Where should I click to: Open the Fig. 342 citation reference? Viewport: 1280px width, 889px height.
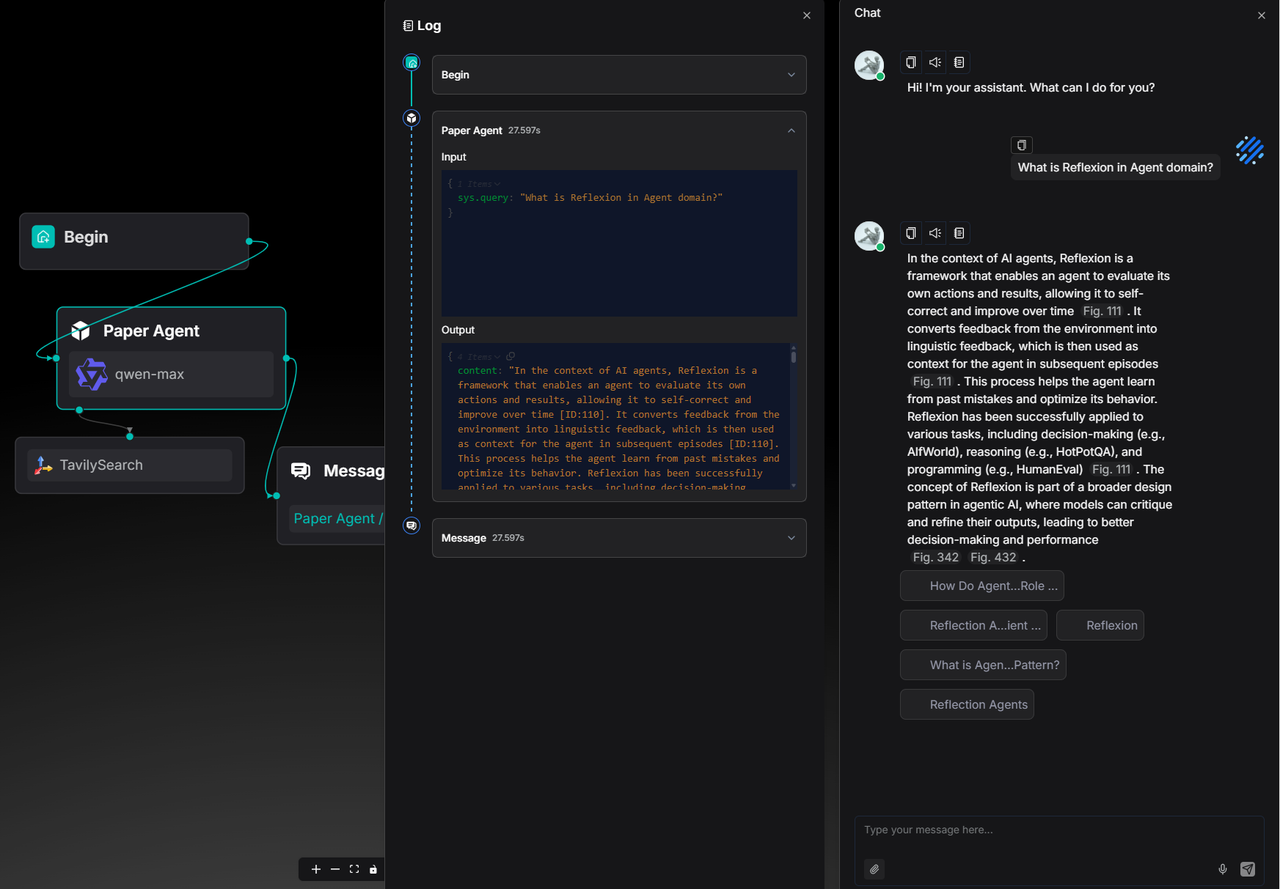(935, 557)
